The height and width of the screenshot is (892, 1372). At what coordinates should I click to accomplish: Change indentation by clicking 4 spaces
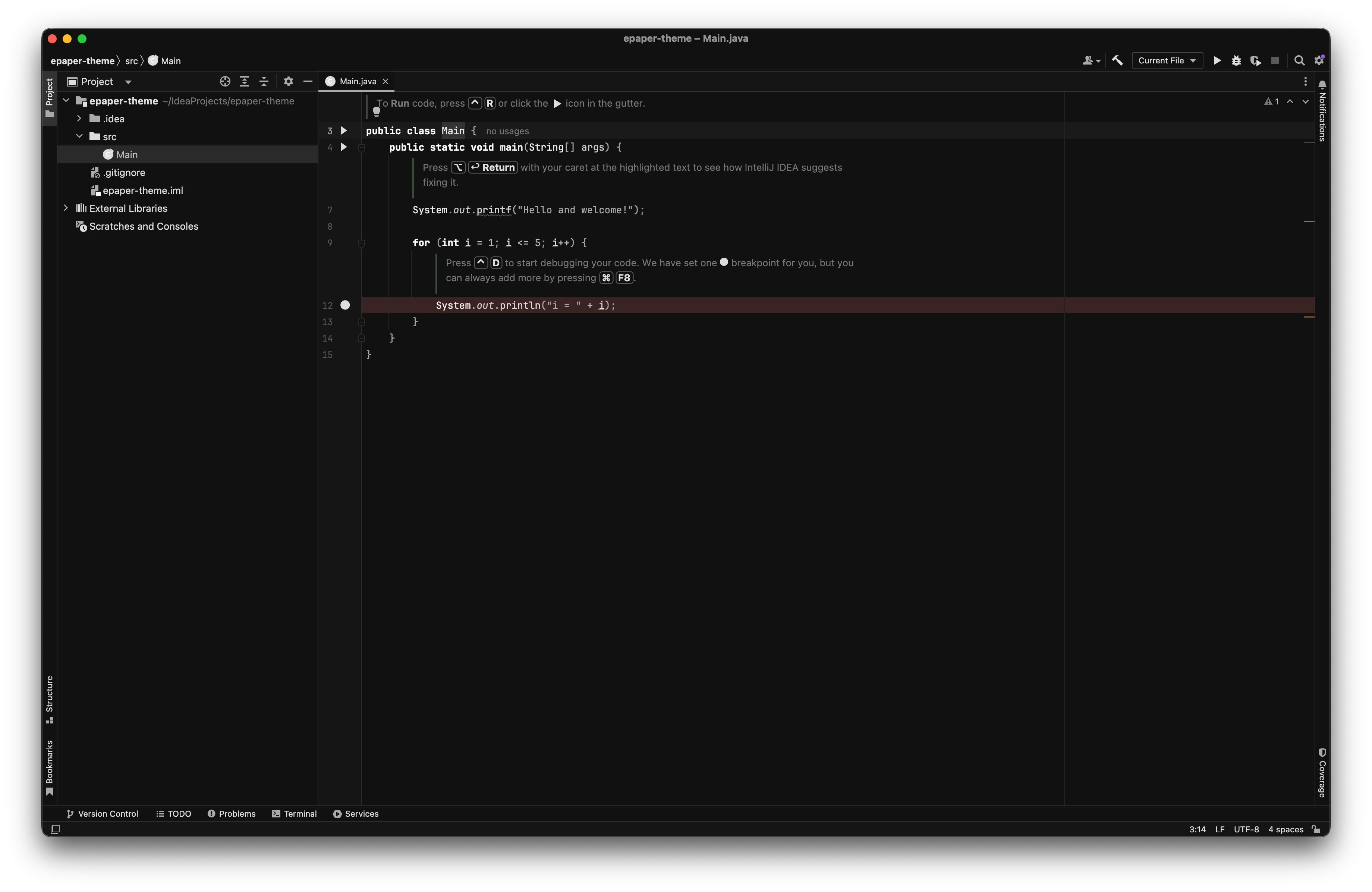click(1285, 829)
